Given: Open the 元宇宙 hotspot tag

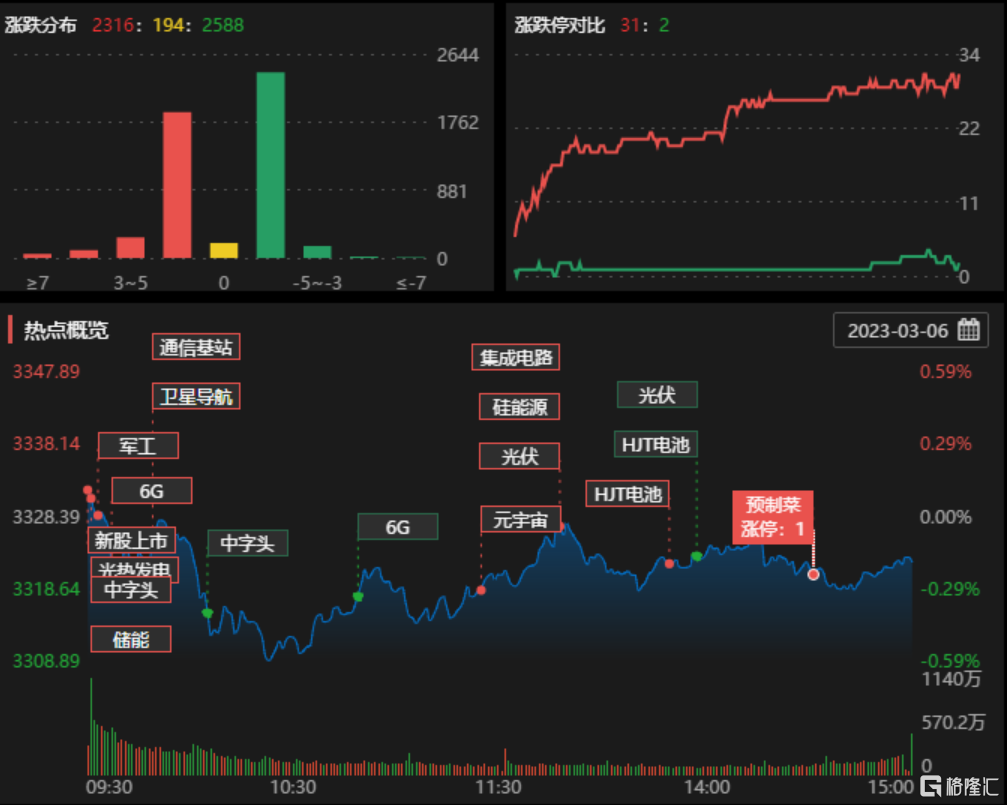Looking at the screenshot, I should pyautogui.click(x=520, y=520).
